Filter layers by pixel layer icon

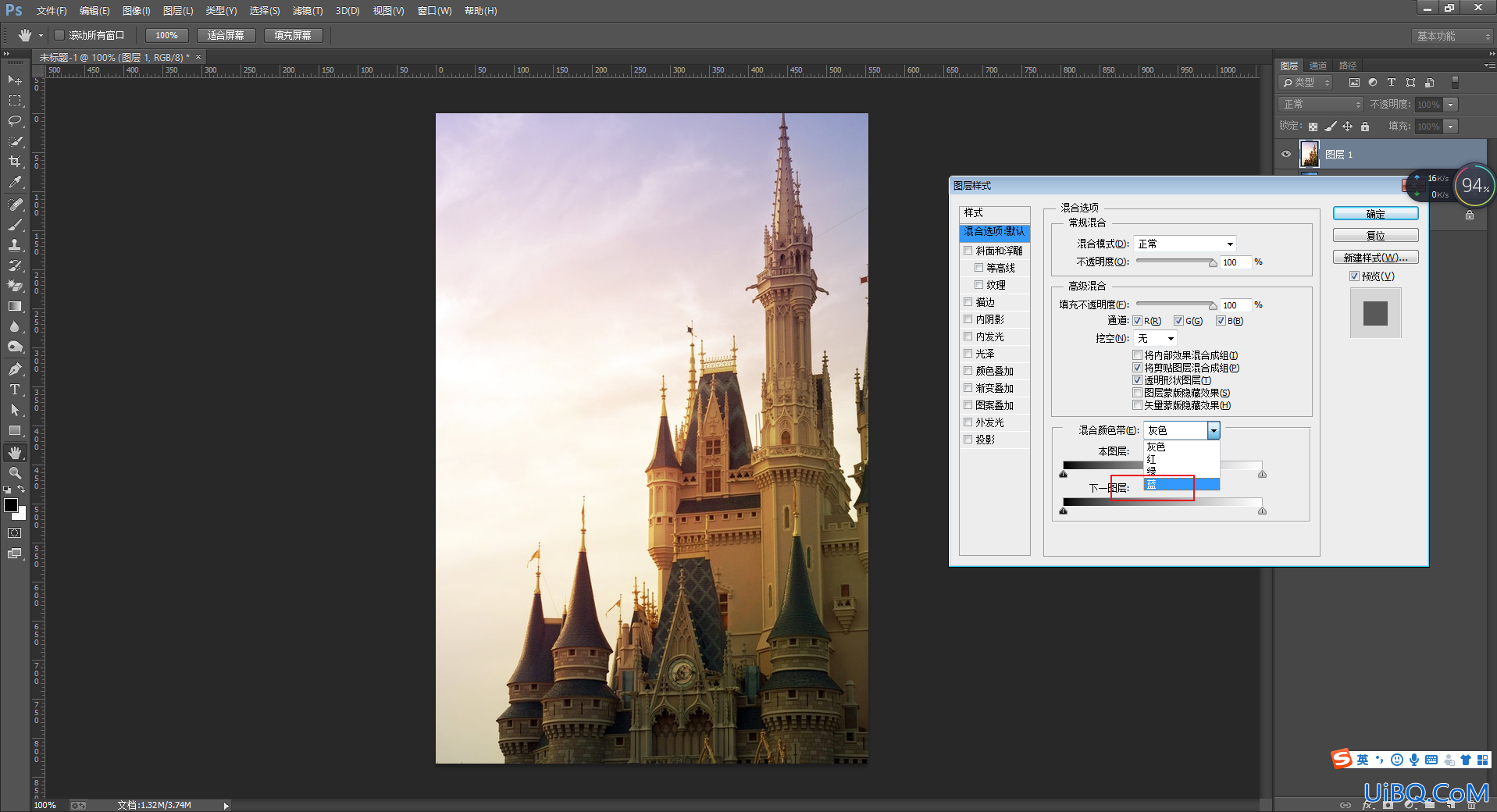[x=1354, y=83]
